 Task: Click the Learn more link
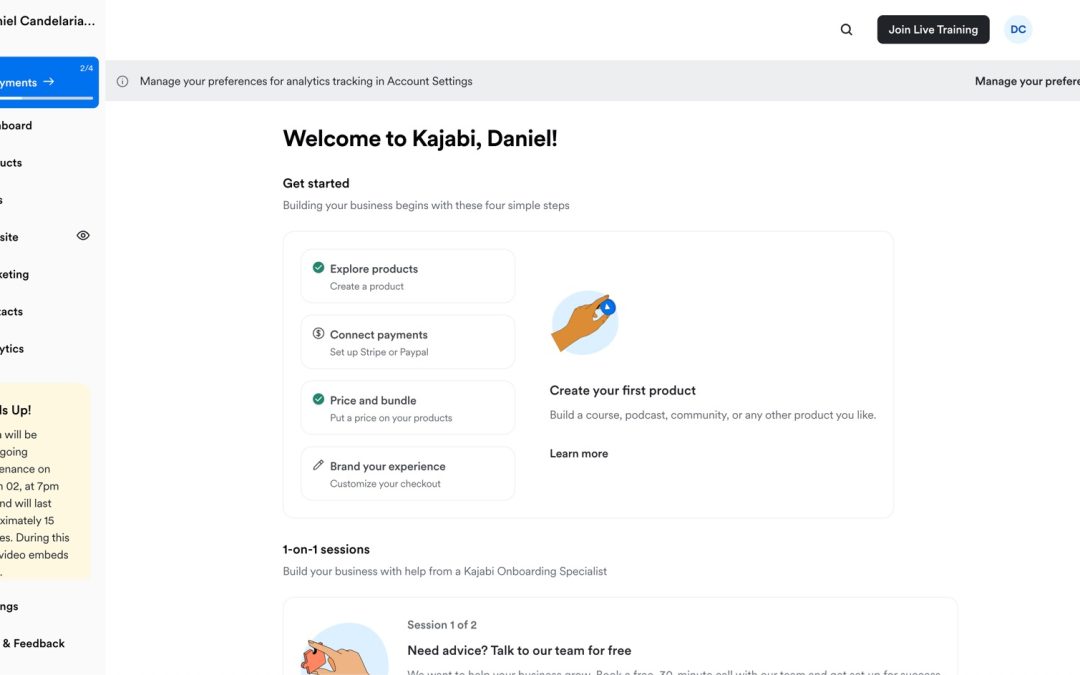coord(579,453)
